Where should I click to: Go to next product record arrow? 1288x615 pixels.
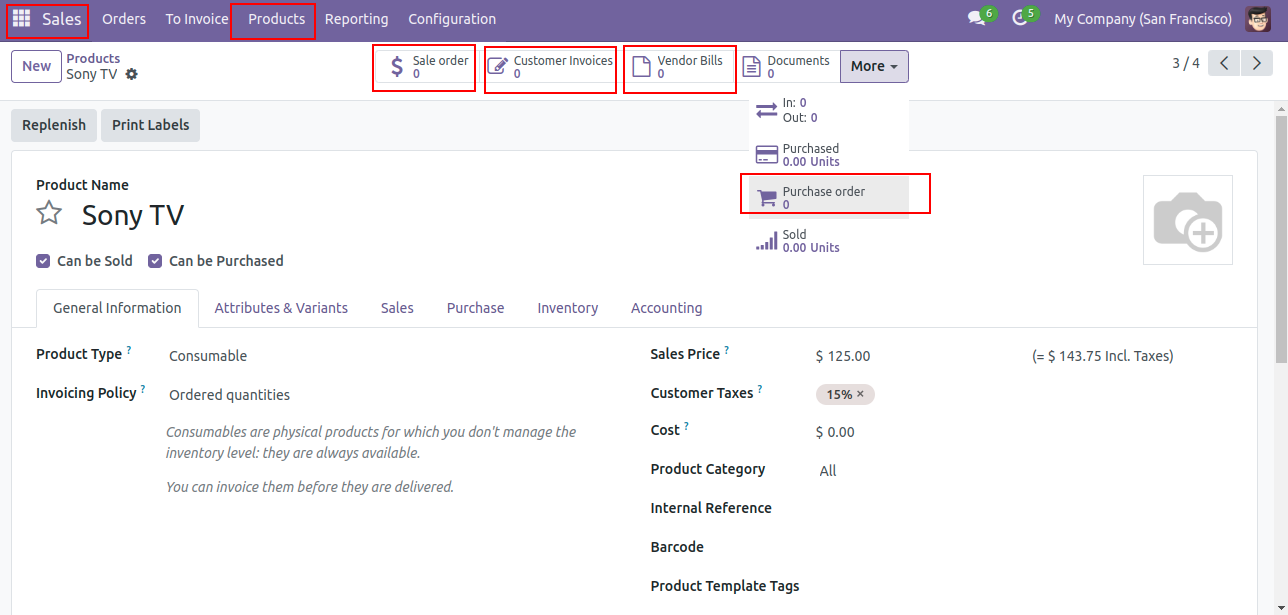click(1256, 64)
